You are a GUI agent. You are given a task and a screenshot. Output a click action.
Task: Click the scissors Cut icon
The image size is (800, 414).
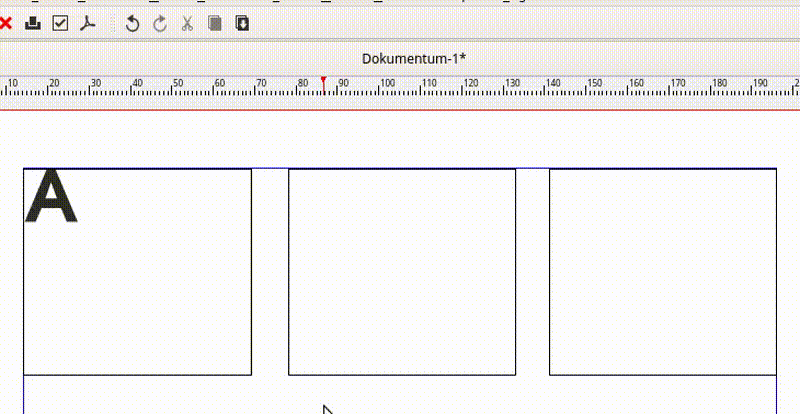[187, 23]
